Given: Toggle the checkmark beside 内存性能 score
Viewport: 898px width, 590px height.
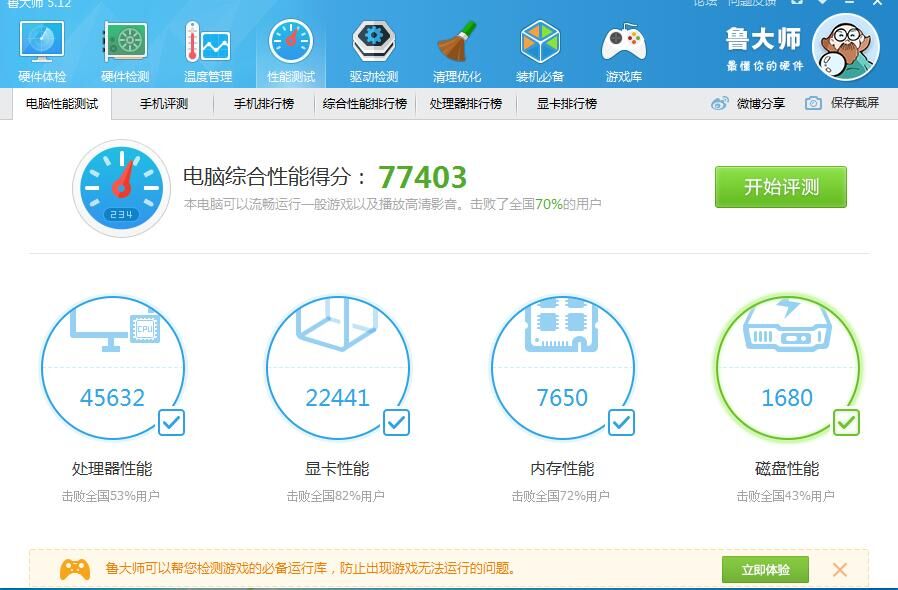Looking at the screenshot, I should tap(620, 423).
